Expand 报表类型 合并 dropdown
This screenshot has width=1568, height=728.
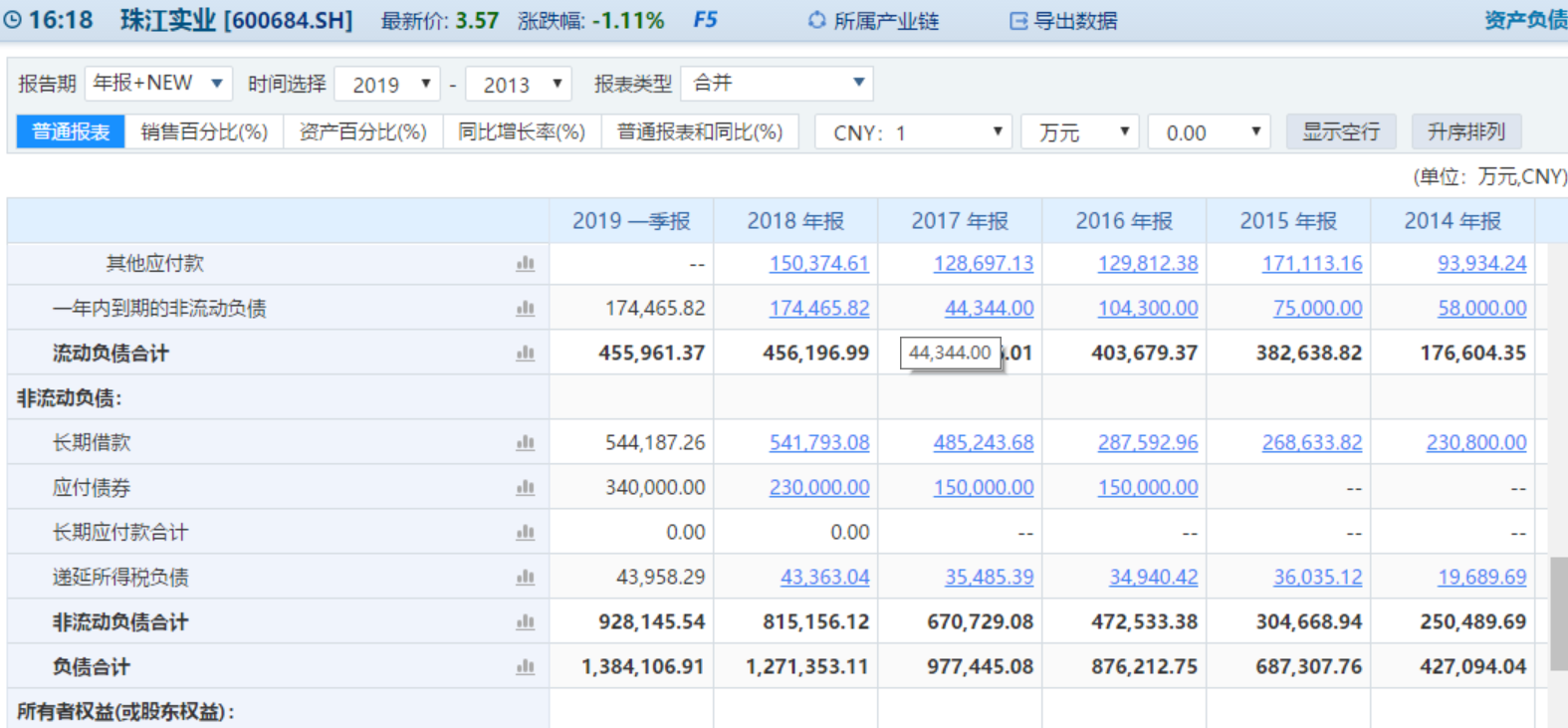click(x=777, y=84)
